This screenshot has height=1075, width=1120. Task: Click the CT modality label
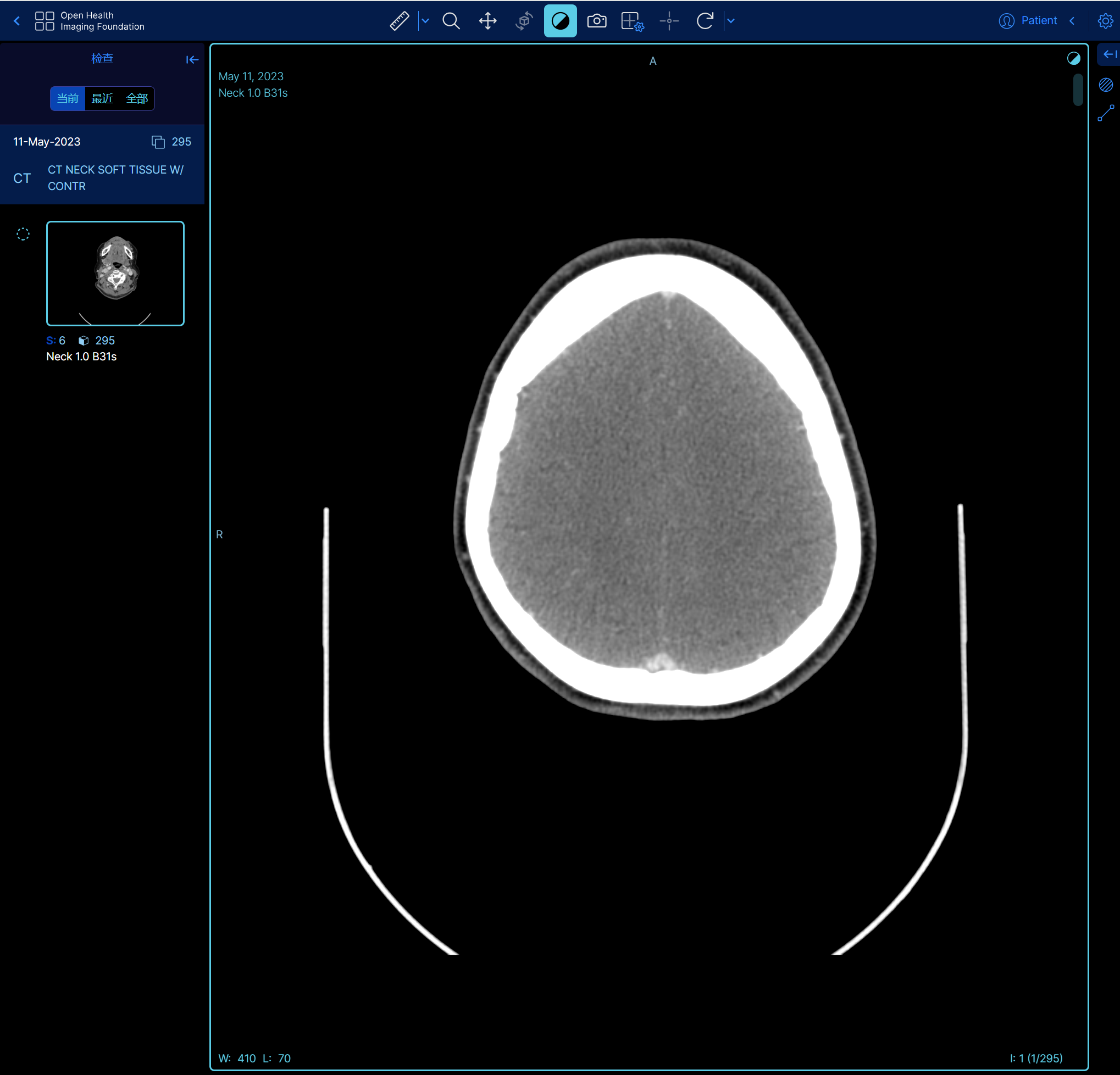(22, 178)
